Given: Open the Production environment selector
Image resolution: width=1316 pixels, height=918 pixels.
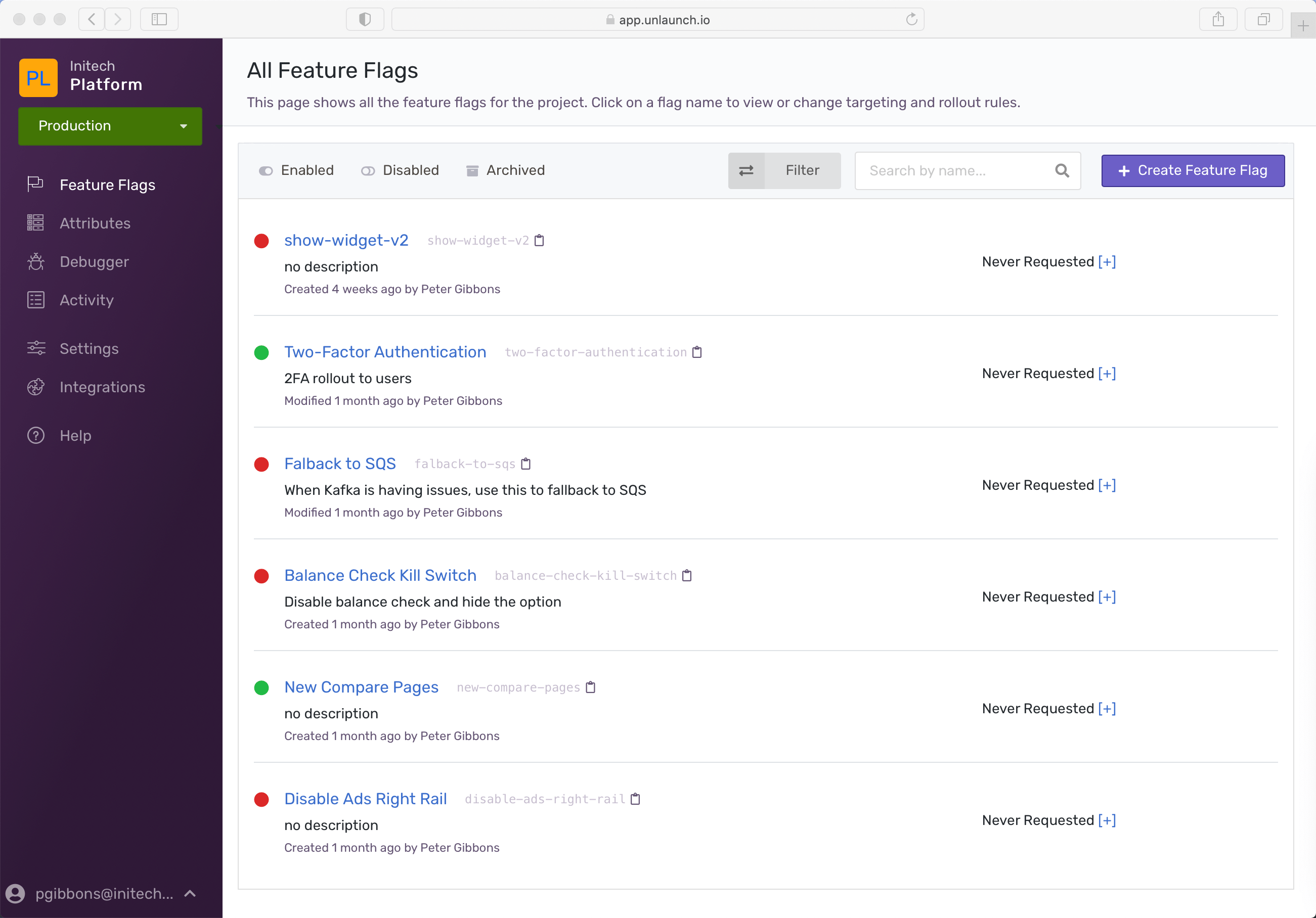Looking at the screenshot, I should (109, 126).
